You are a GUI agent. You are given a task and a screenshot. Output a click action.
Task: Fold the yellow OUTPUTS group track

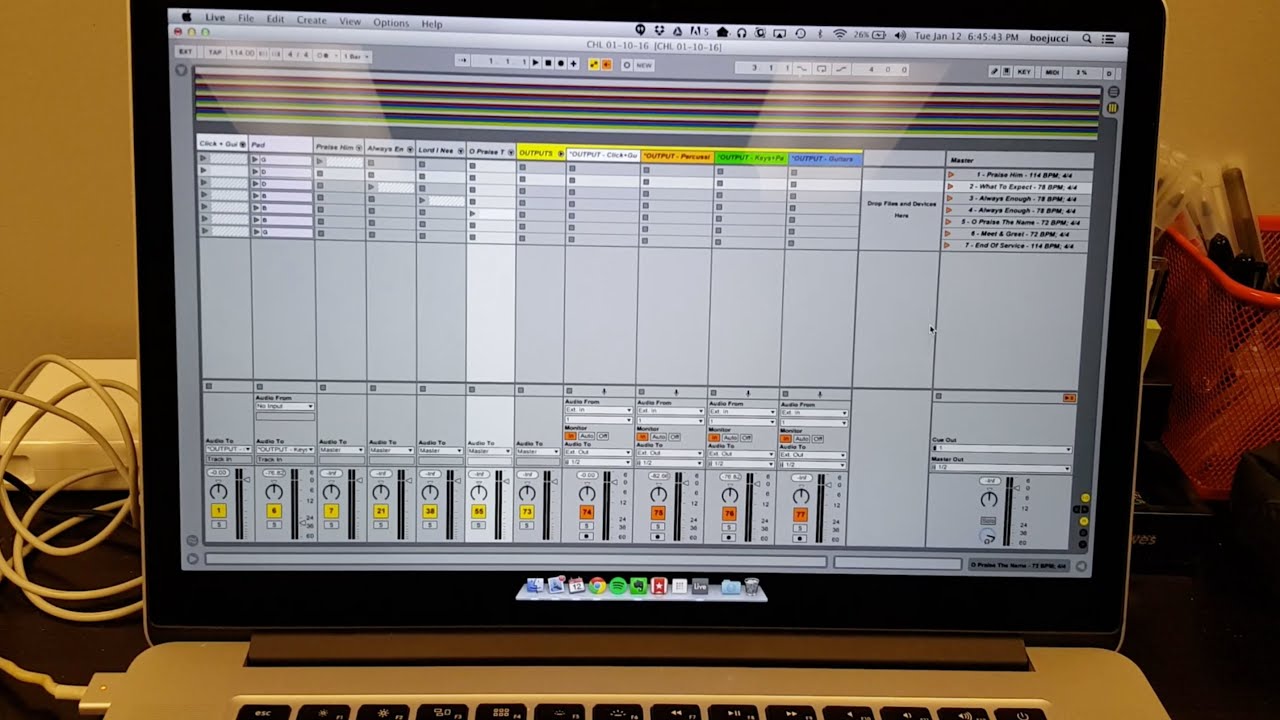(559, 153)
